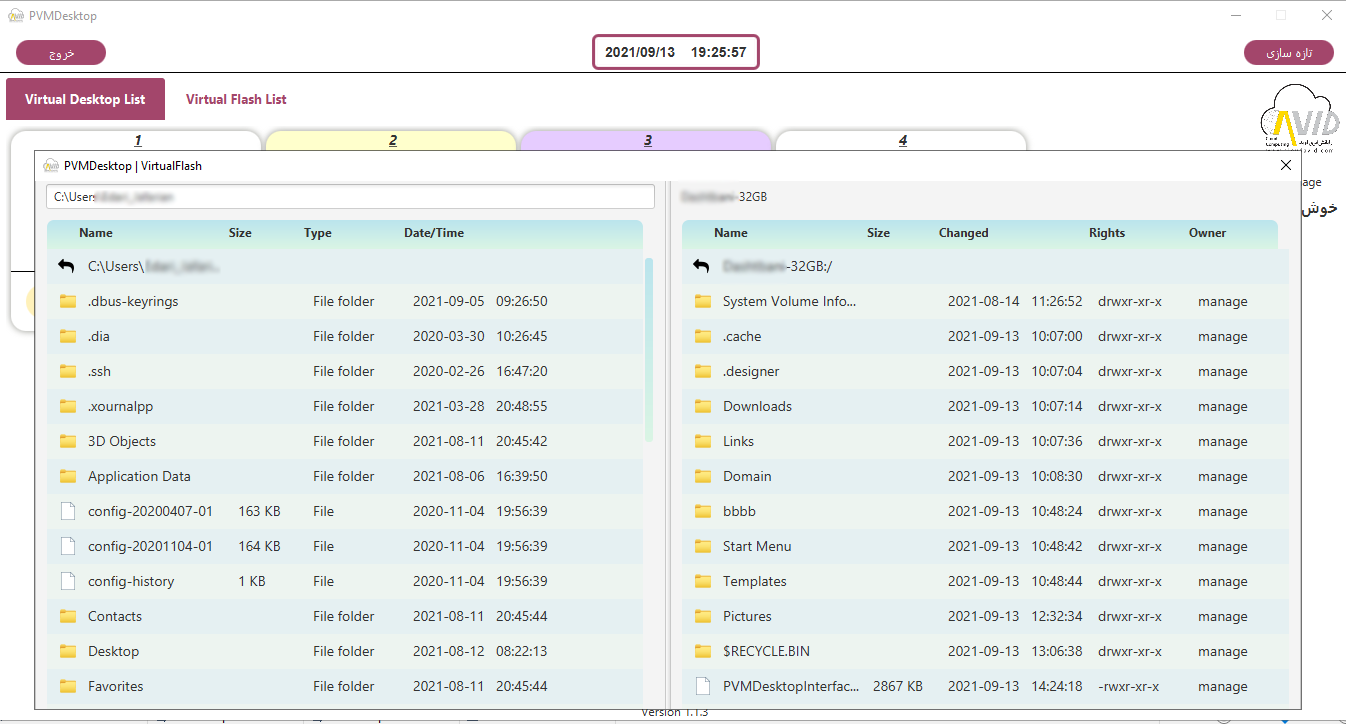Select virtual desktop tab 1
This screenshot has width=1346, height=724.
point(138,140)
